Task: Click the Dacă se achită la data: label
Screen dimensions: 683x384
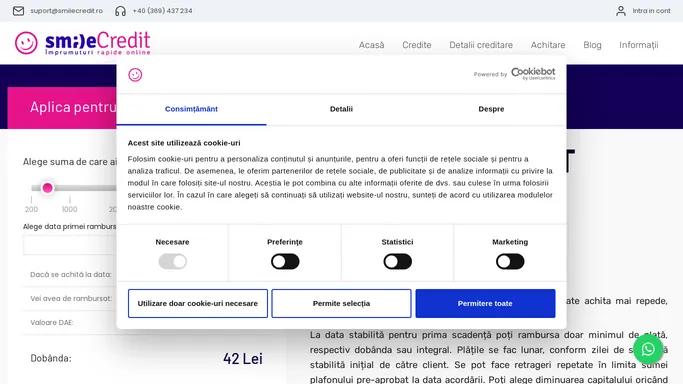Action: coord(71,275)
